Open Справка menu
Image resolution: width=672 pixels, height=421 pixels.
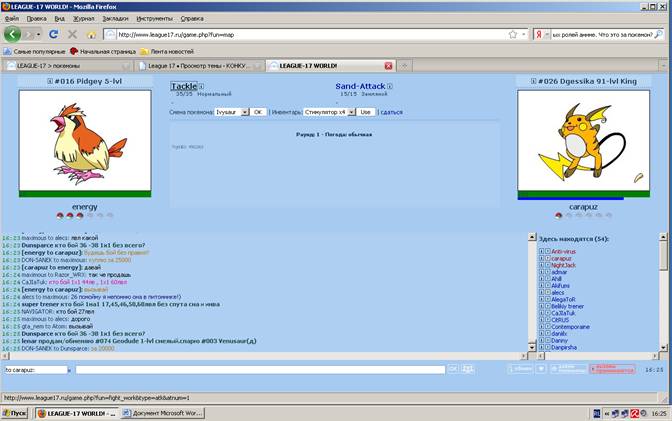[x=192, y=18]
